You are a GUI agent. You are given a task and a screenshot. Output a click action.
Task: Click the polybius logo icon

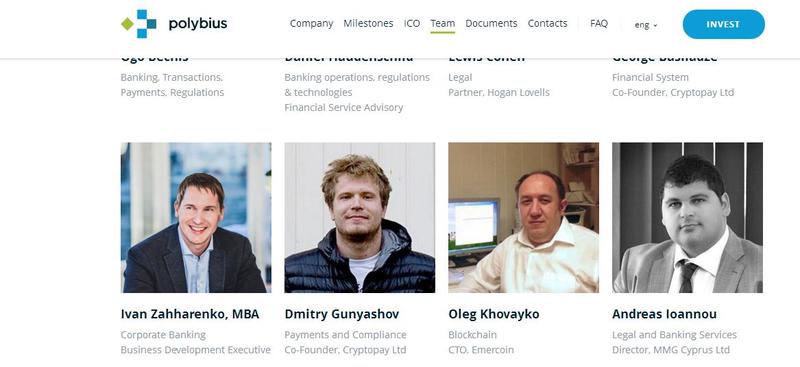click(139, 23)
